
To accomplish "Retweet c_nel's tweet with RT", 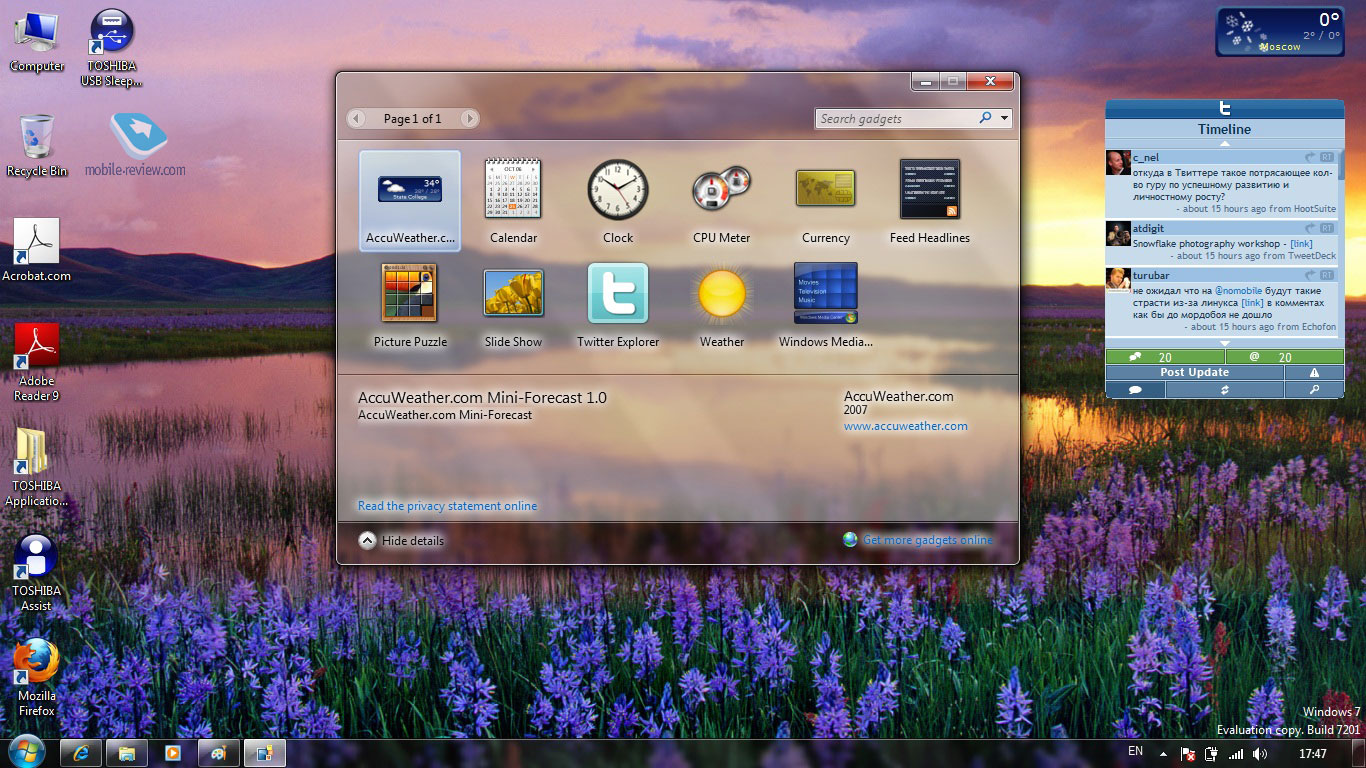I will pyautogui.click(x=1327, y=157).
